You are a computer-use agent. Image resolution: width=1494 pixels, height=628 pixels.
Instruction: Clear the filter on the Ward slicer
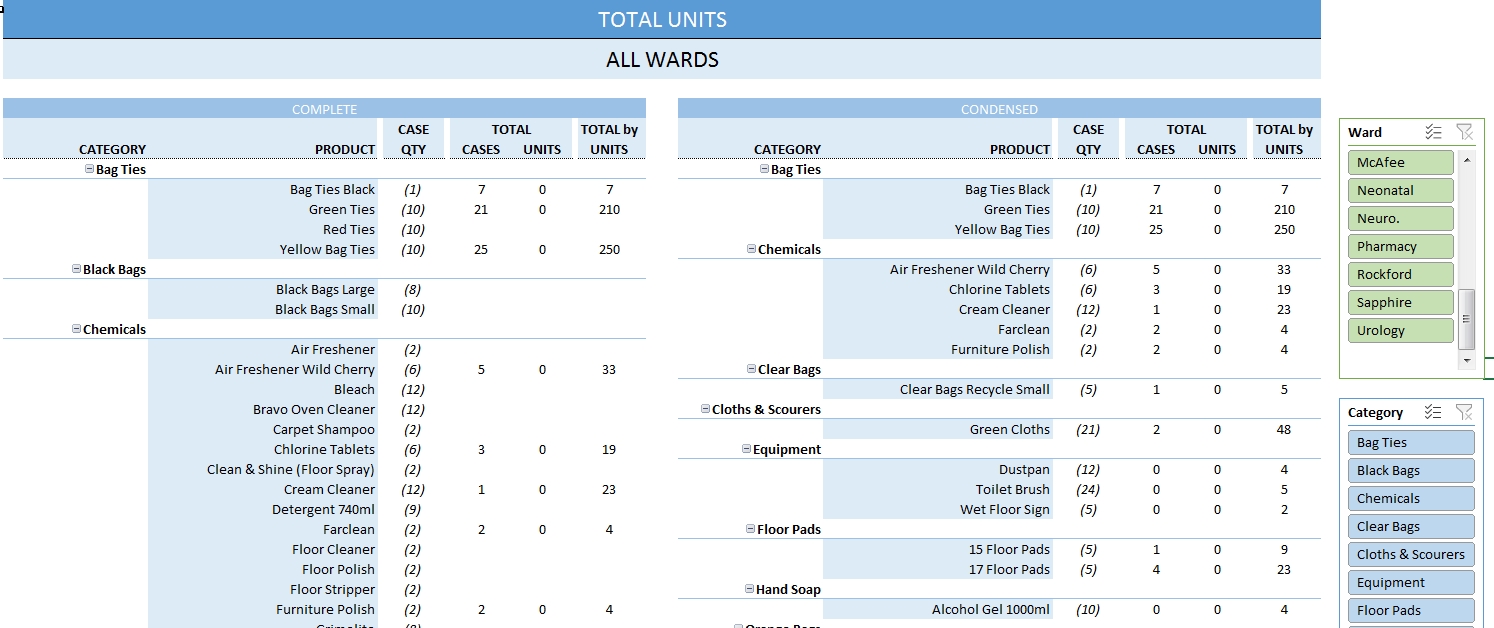[1464, 132]
